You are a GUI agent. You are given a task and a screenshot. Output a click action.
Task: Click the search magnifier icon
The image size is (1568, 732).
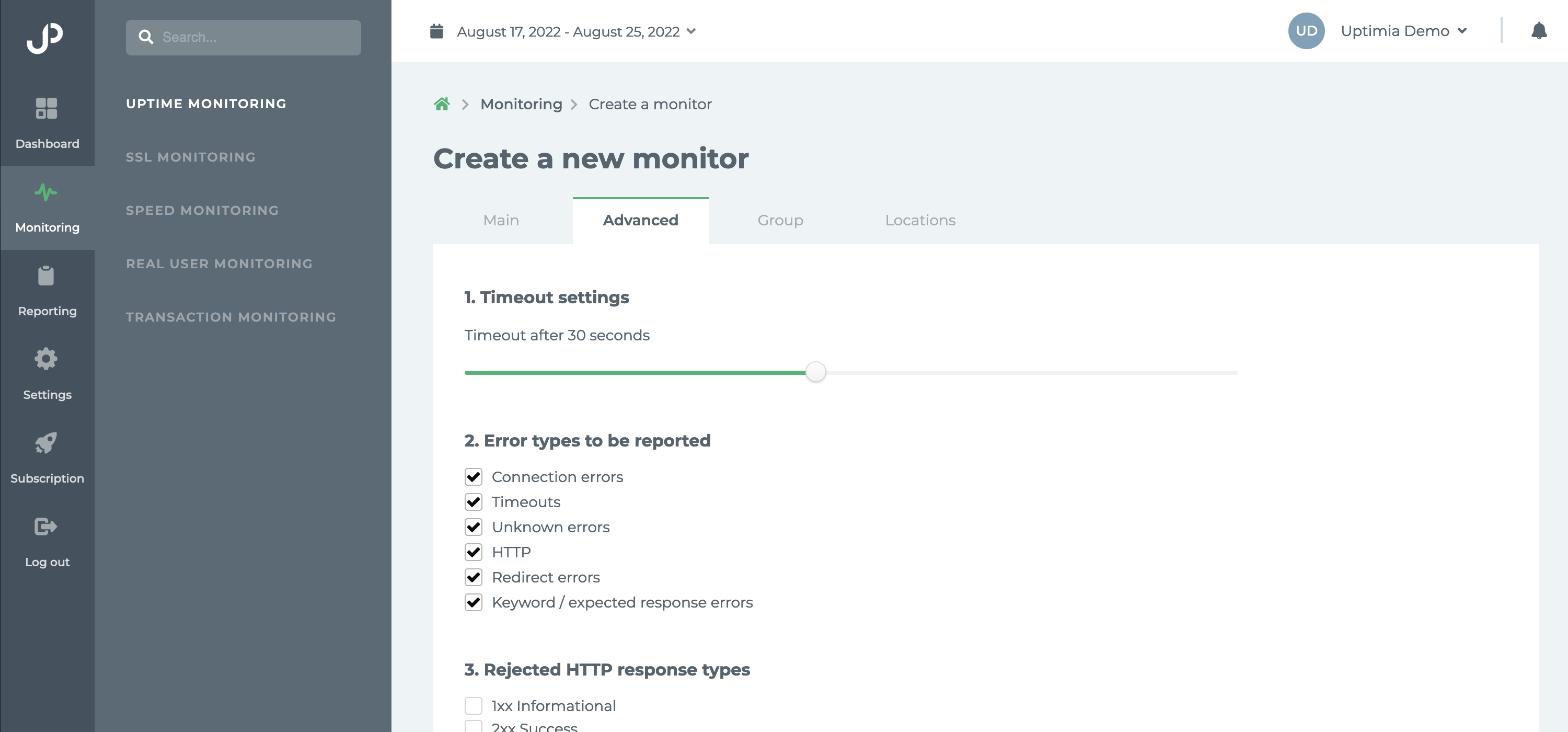(x=146, y=37)
